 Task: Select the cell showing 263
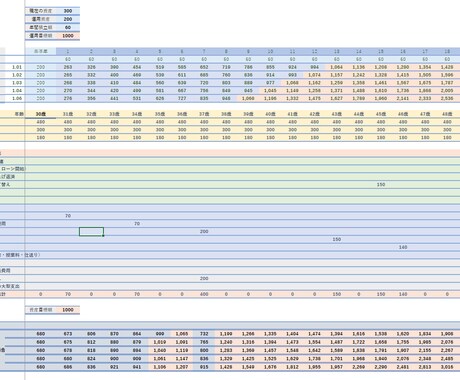[x=68, y=67]
